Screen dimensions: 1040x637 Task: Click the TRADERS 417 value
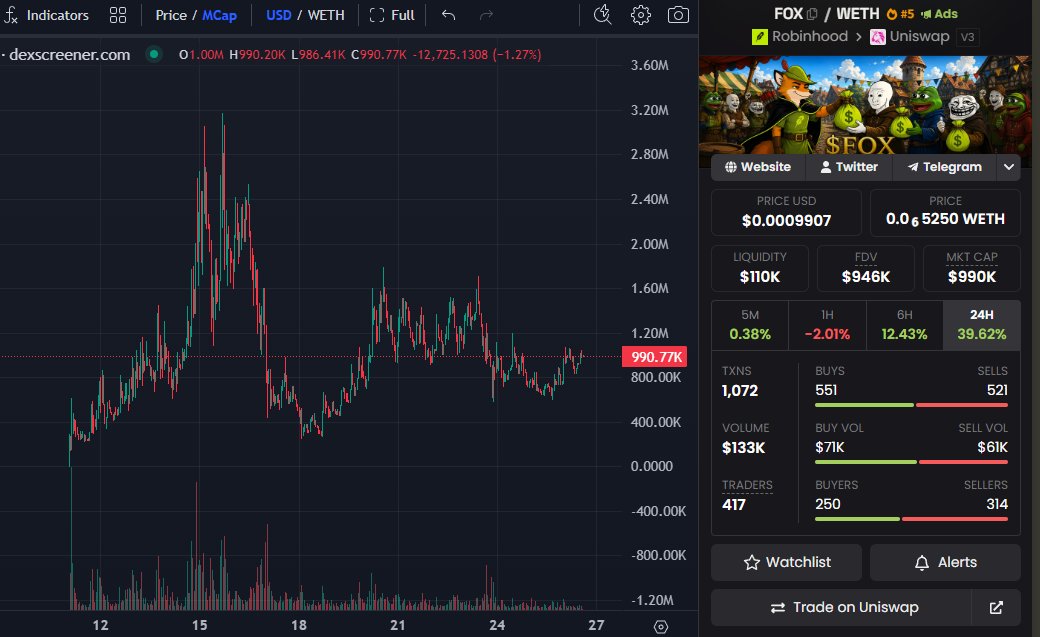coord(734,505)
